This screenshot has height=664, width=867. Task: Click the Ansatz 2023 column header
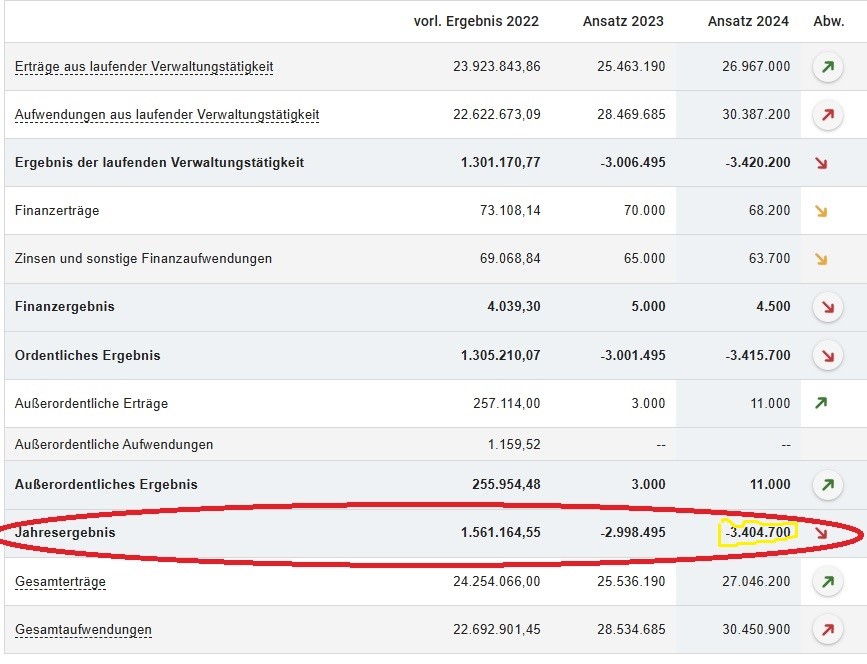click(x=623, y=21)
